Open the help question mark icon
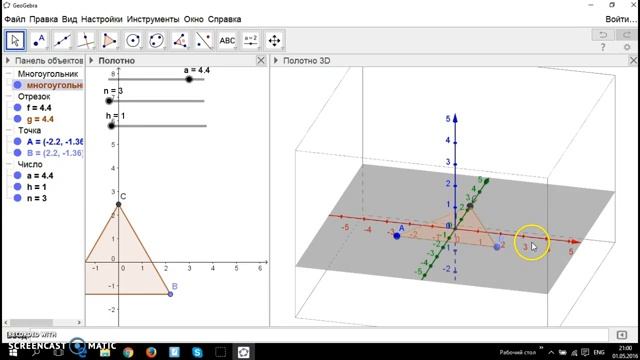The image size is (640, 360). [x=603, y=47]
